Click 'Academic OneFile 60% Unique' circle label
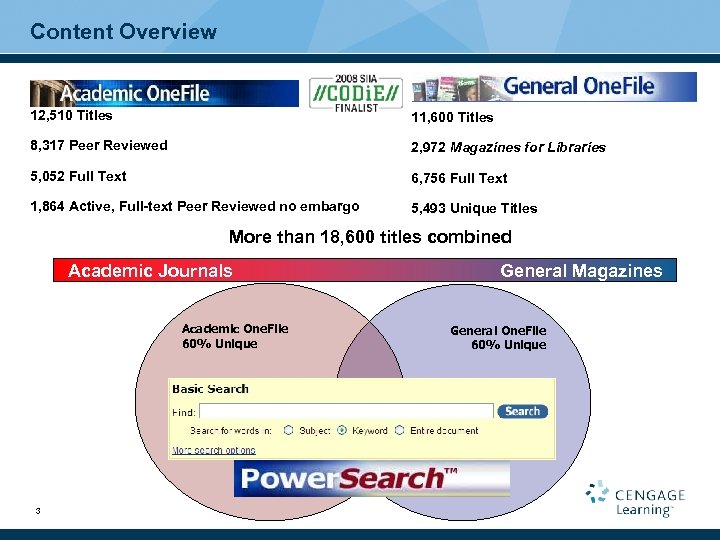Viewport: 720px width, 540px height. click(235, 336)
